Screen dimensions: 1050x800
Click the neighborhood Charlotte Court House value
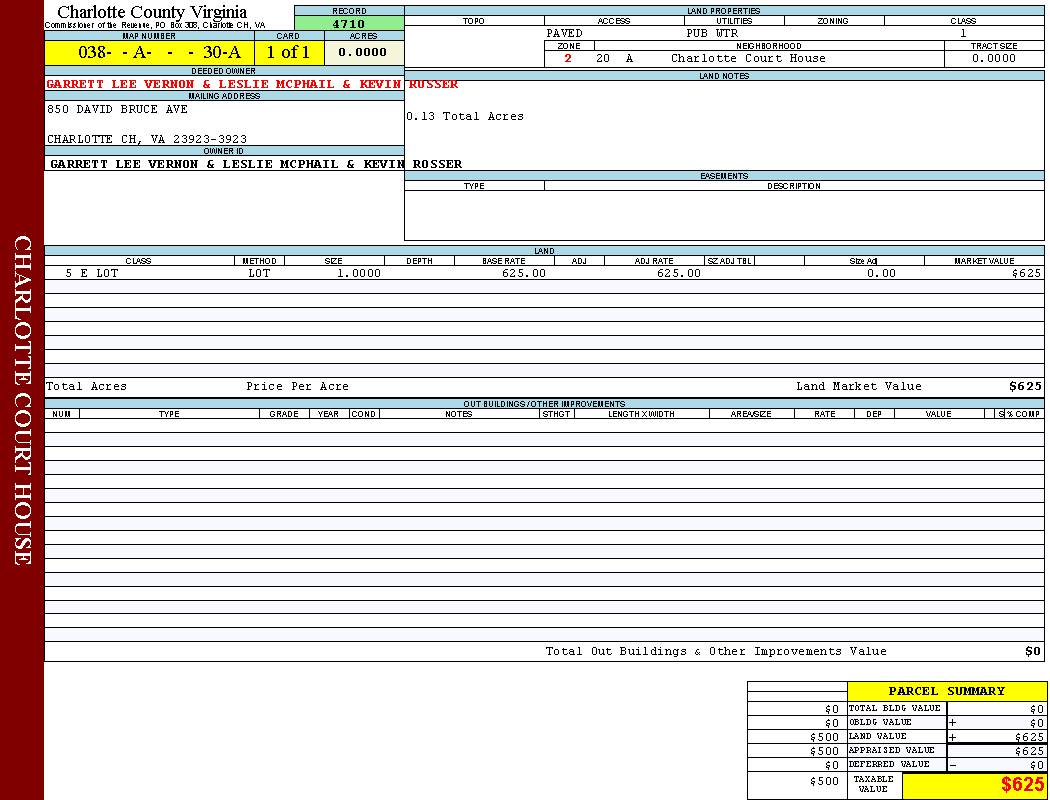pyautogui.click(x=748, y=58)
